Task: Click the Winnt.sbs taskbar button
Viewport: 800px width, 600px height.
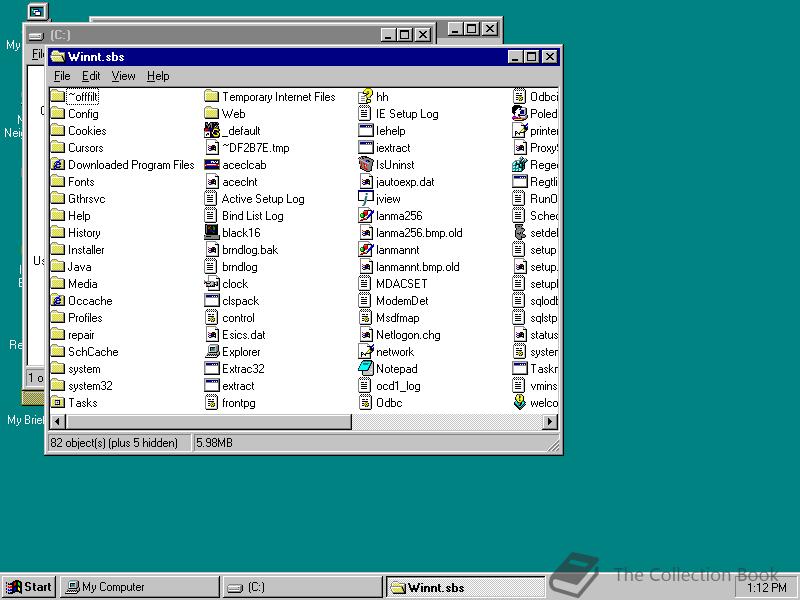Action: pos(465,587)
